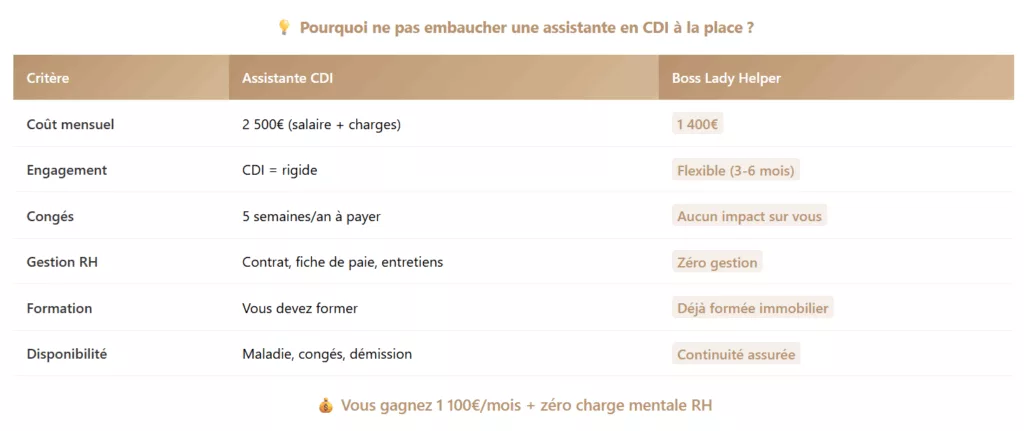
Task: Click the "Formation" row label
Action: [59, 308]
